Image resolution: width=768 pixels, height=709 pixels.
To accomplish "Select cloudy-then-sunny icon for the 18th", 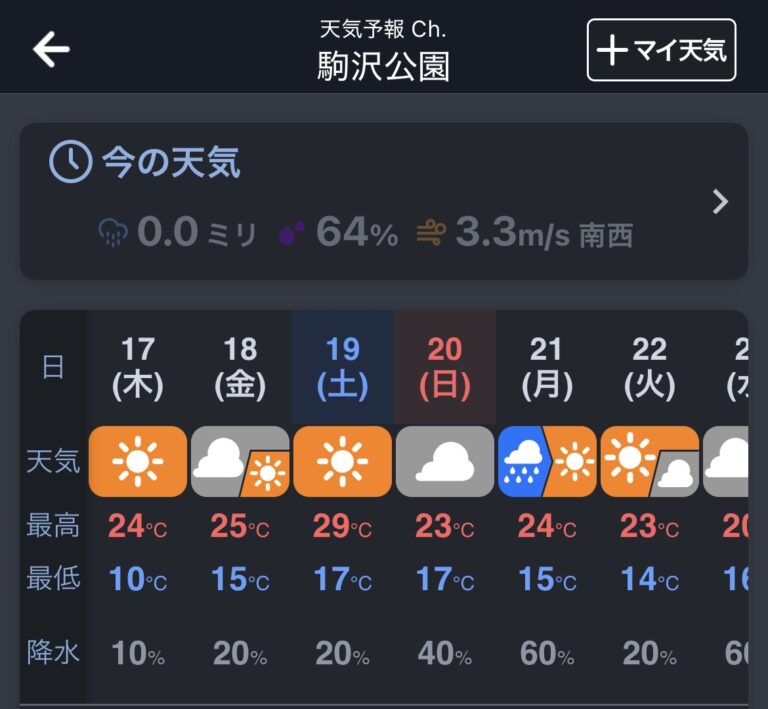I will point(240,461).
